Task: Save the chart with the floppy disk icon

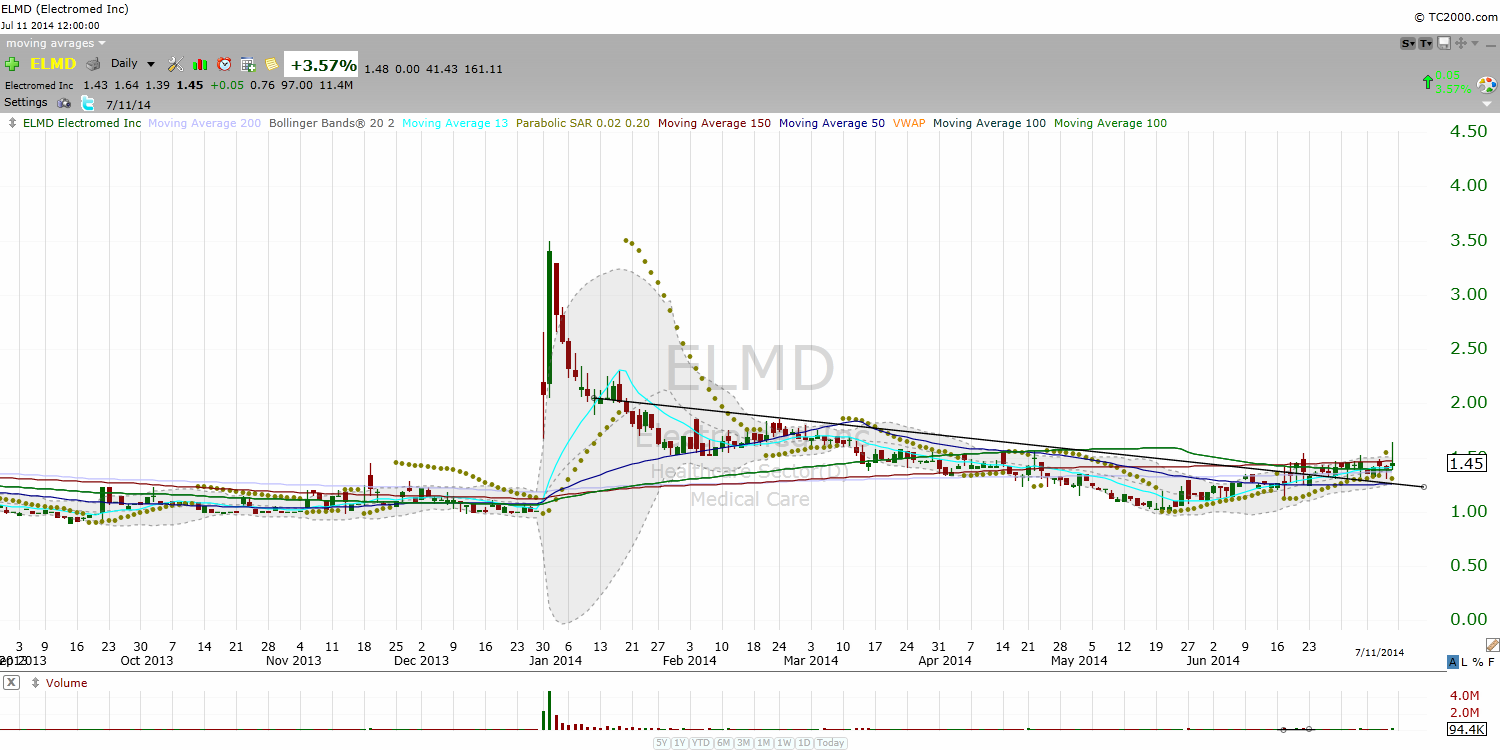Action: pos(1443,44)
